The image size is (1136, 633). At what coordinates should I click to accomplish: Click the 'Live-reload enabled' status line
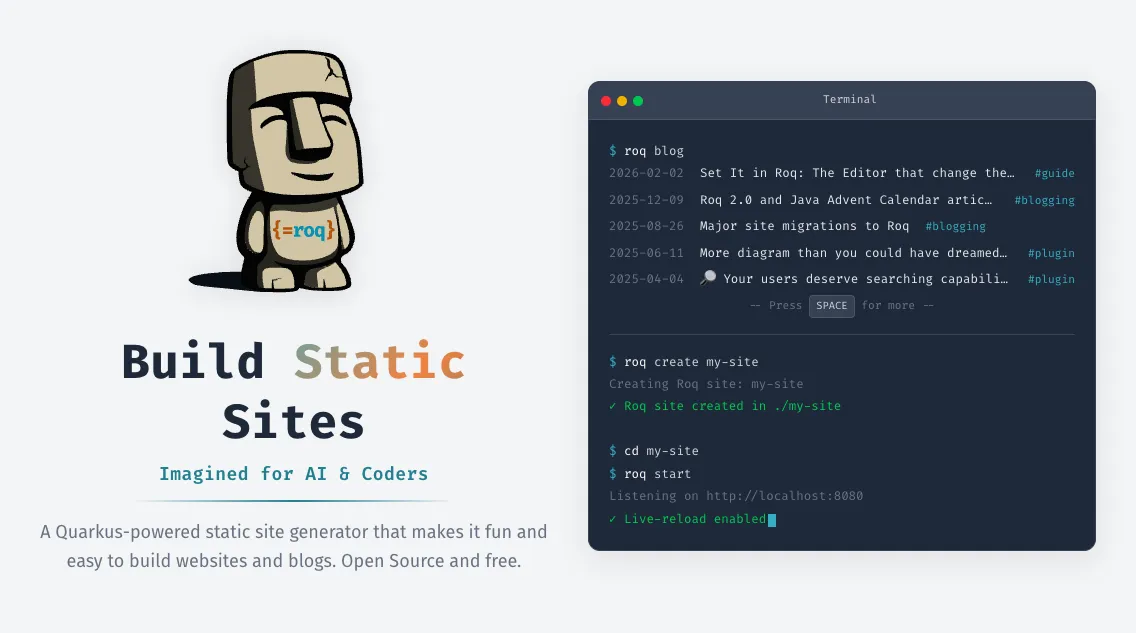click(687, 519)
